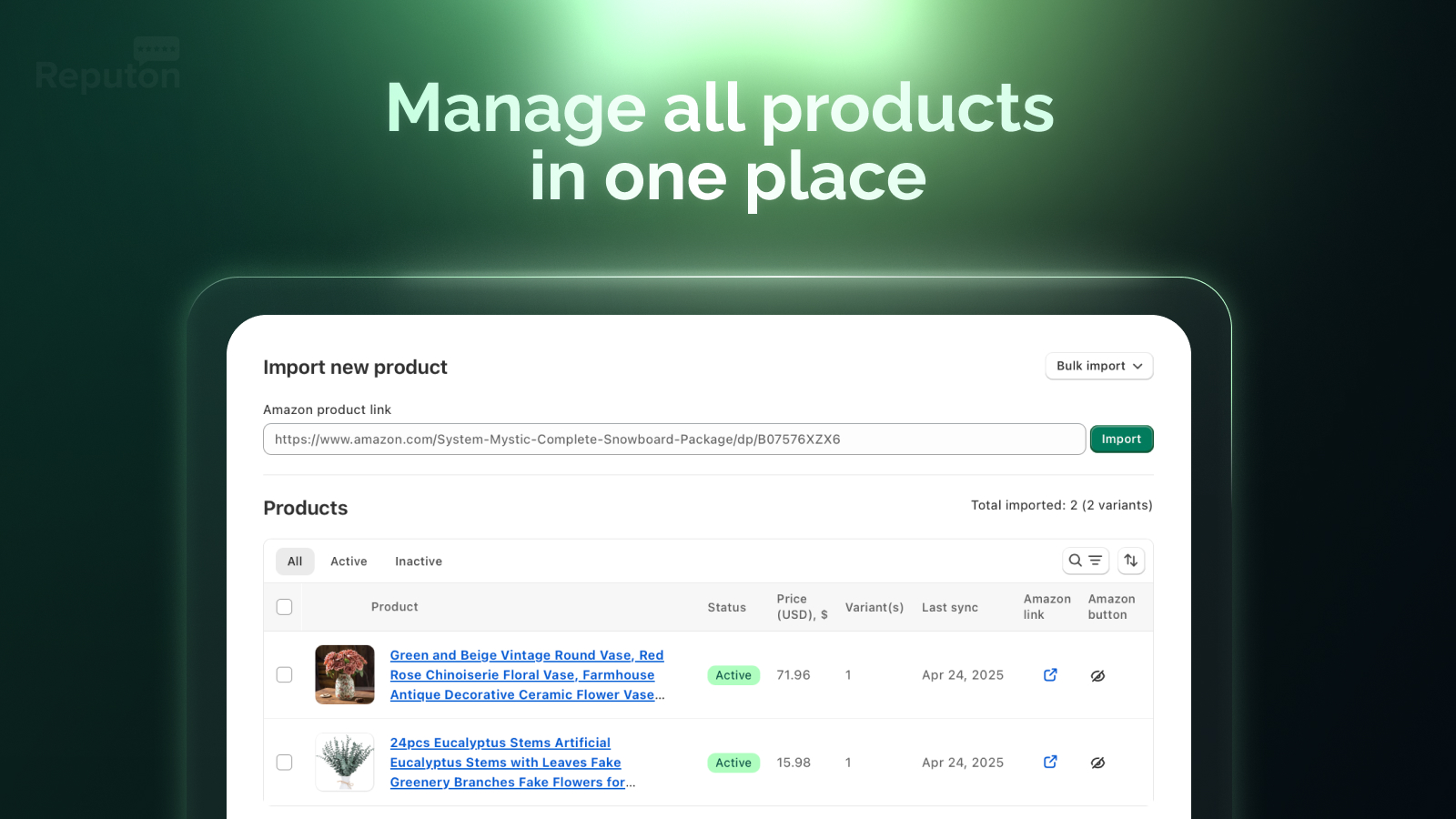The width and height of the screenshot is (1456, 819).
Task: Click Total imported: 2 (2 variants) text
Action: pos(1062,505)
